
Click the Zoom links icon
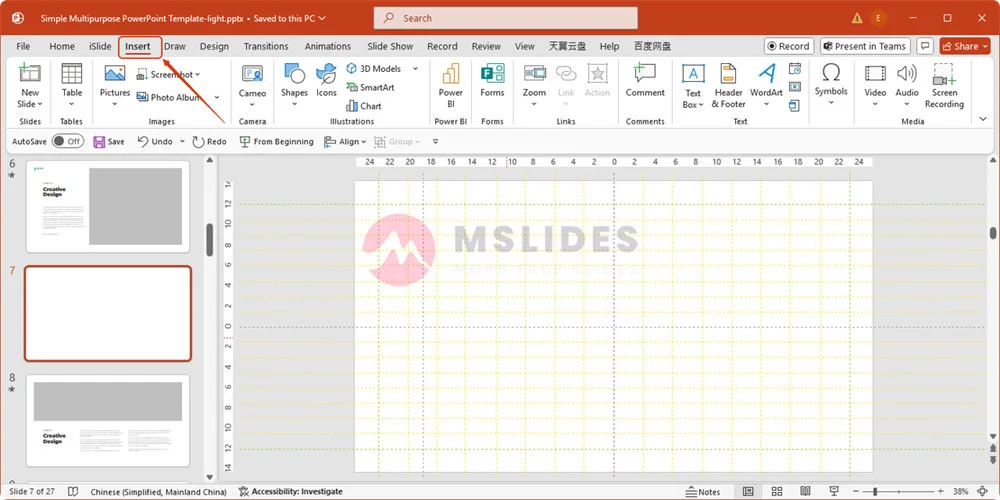tap(534, 73)
